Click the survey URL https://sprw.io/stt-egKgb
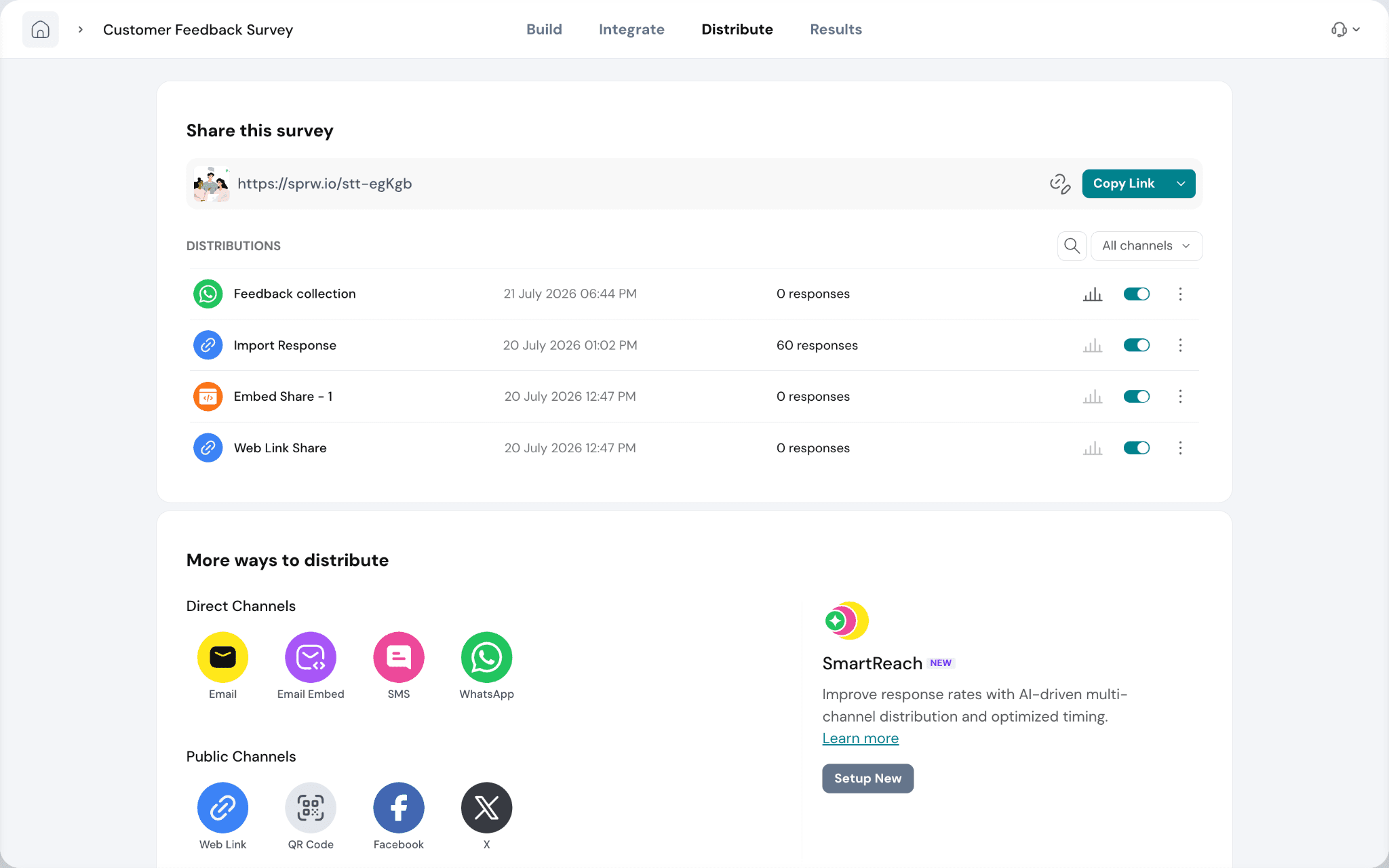The image size is (1389, 868). tap(324, 184)
